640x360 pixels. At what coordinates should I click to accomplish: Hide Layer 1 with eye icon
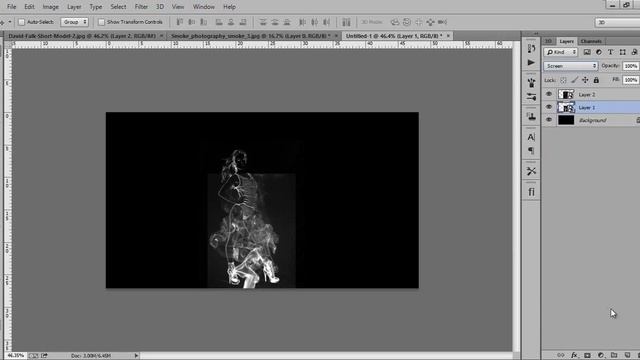coord(549,107)
